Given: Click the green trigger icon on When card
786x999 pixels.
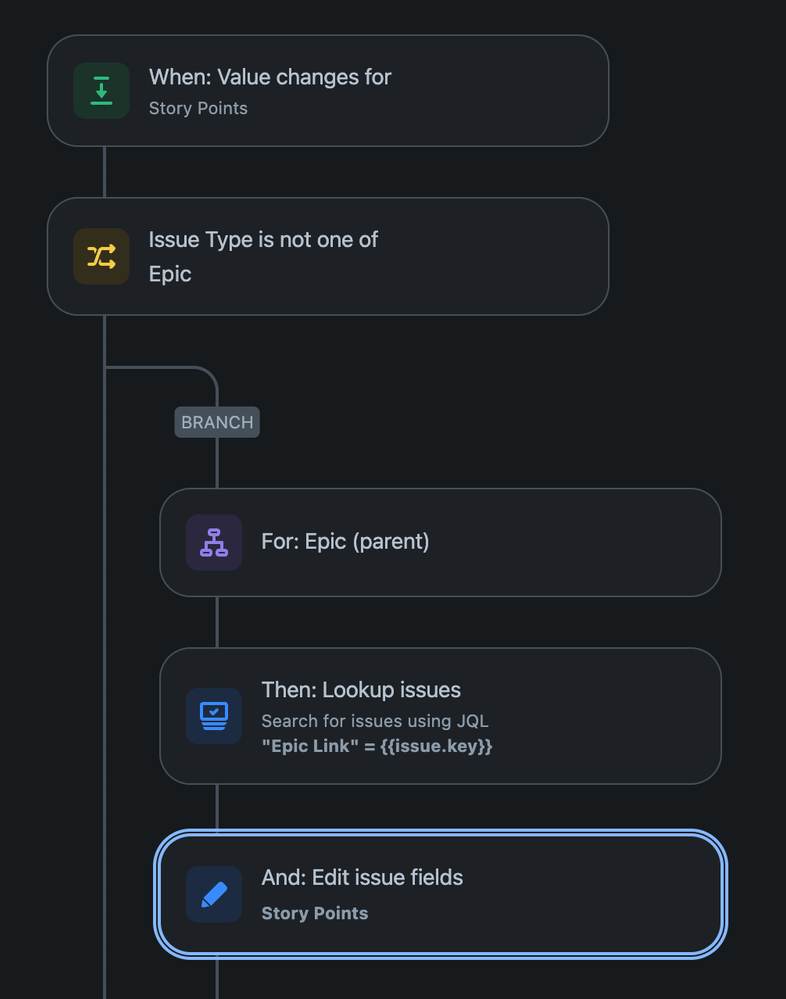Looking at the screenshot, I should pyautogui.click(x=101, y=91).
